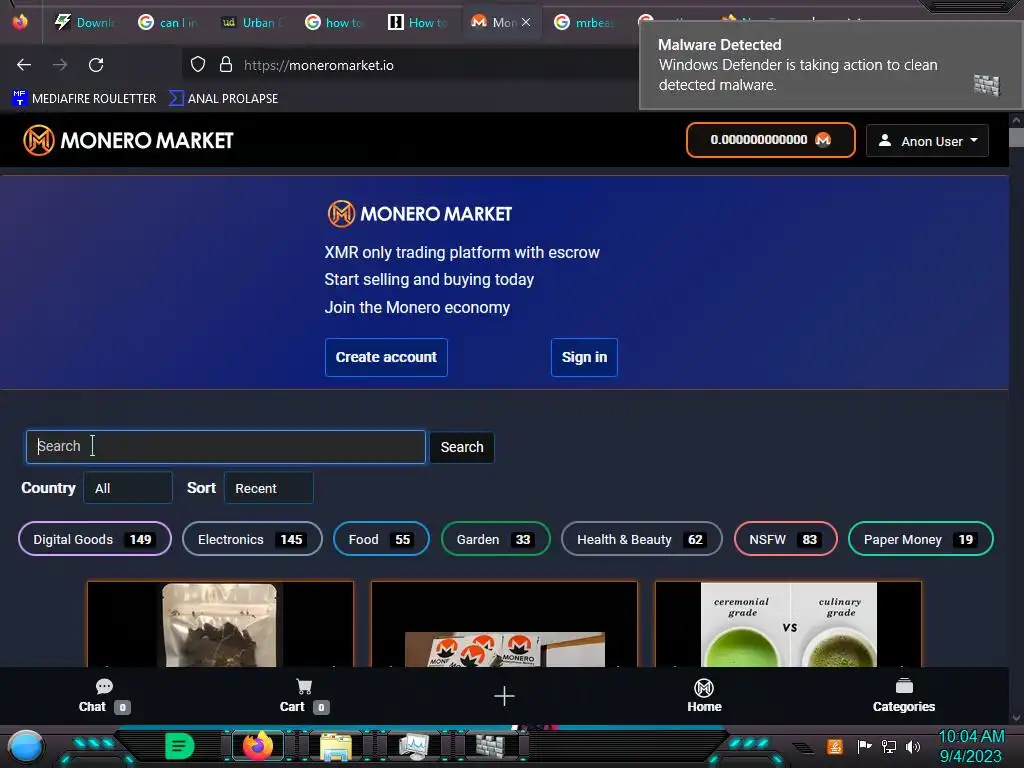This screenshot has height=768, width=1024.
Task: Open the Sort Recent dropdown
Action: 268,488
